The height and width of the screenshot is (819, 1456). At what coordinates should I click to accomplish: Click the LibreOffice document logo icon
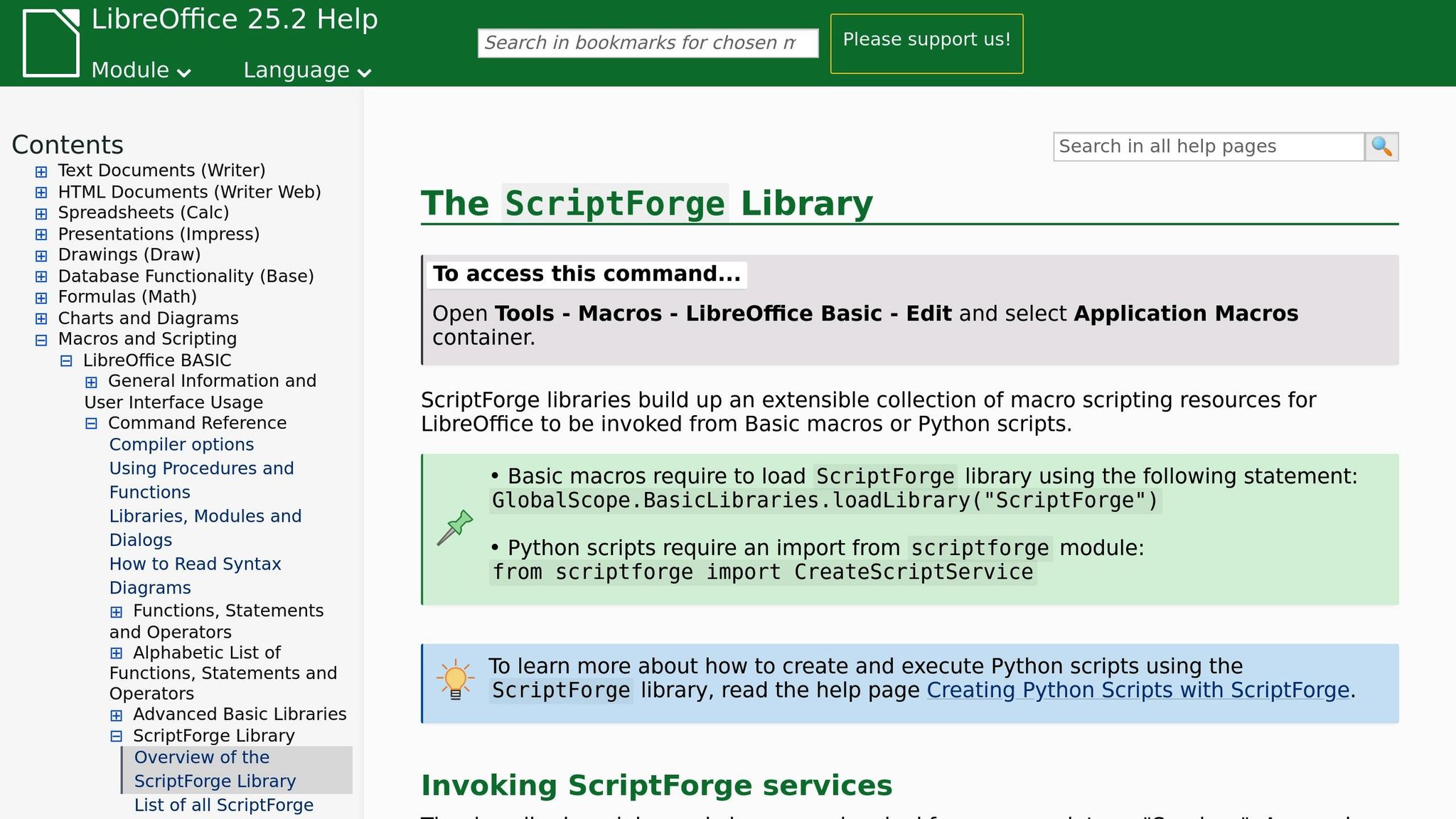[51, 43]
